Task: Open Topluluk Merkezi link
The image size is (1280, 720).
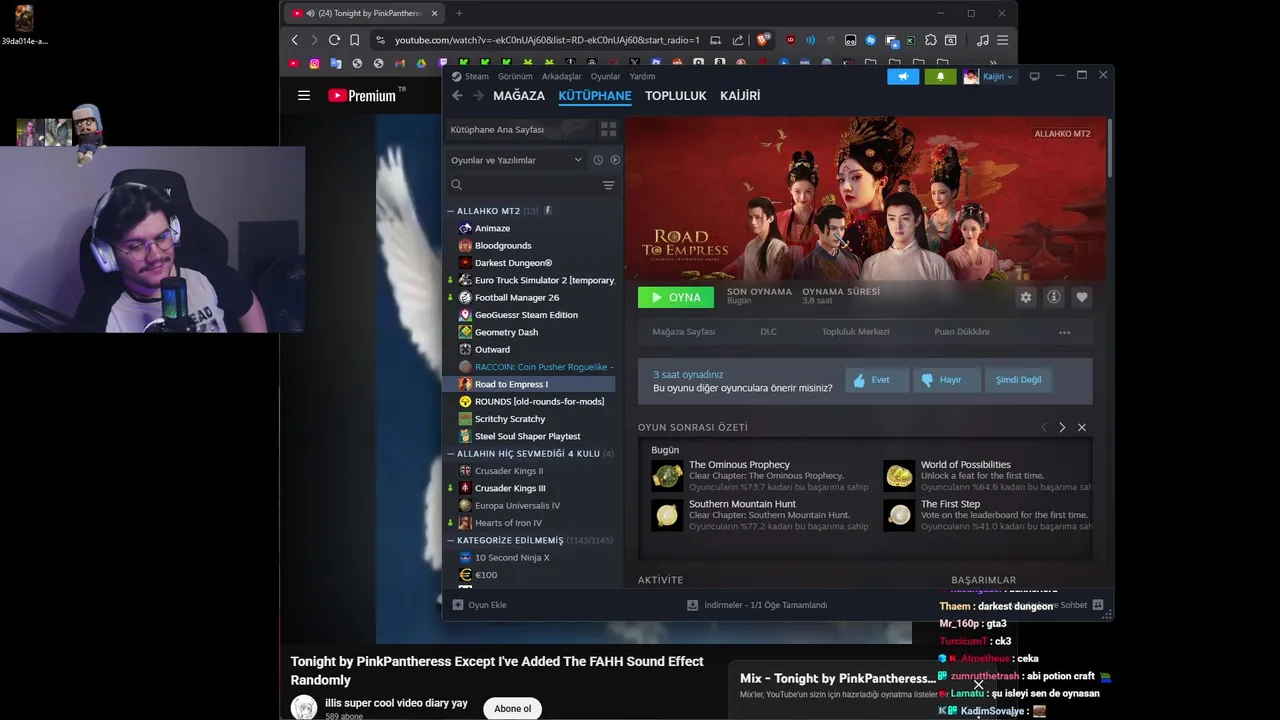Action: pos(855,332)
